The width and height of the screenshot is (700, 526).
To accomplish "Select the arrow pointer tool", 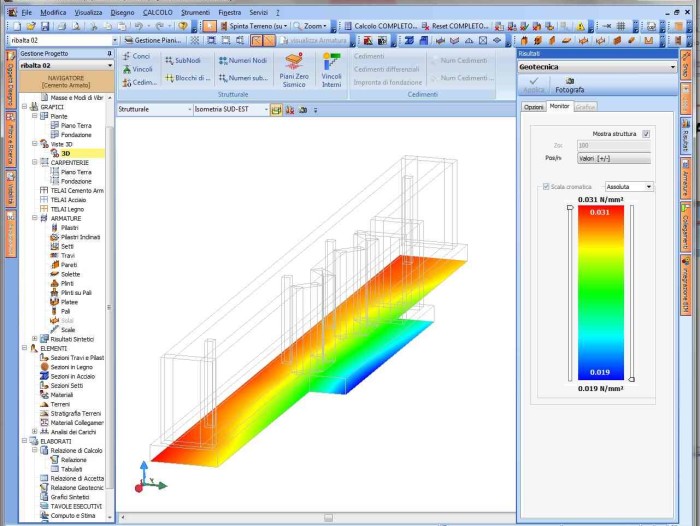I will (x=209, y=26).
